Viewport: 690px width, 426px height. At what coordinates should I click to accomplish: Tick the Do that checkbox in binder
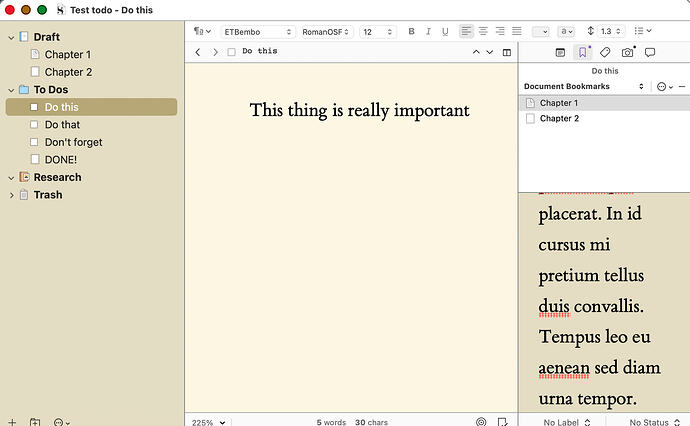[34, 125]
